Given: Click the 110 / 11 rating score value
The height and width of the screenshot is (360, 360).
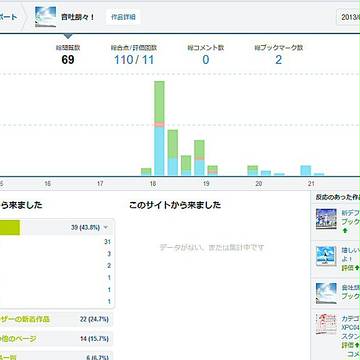Looking at the screenshot, I should point(134,60).
